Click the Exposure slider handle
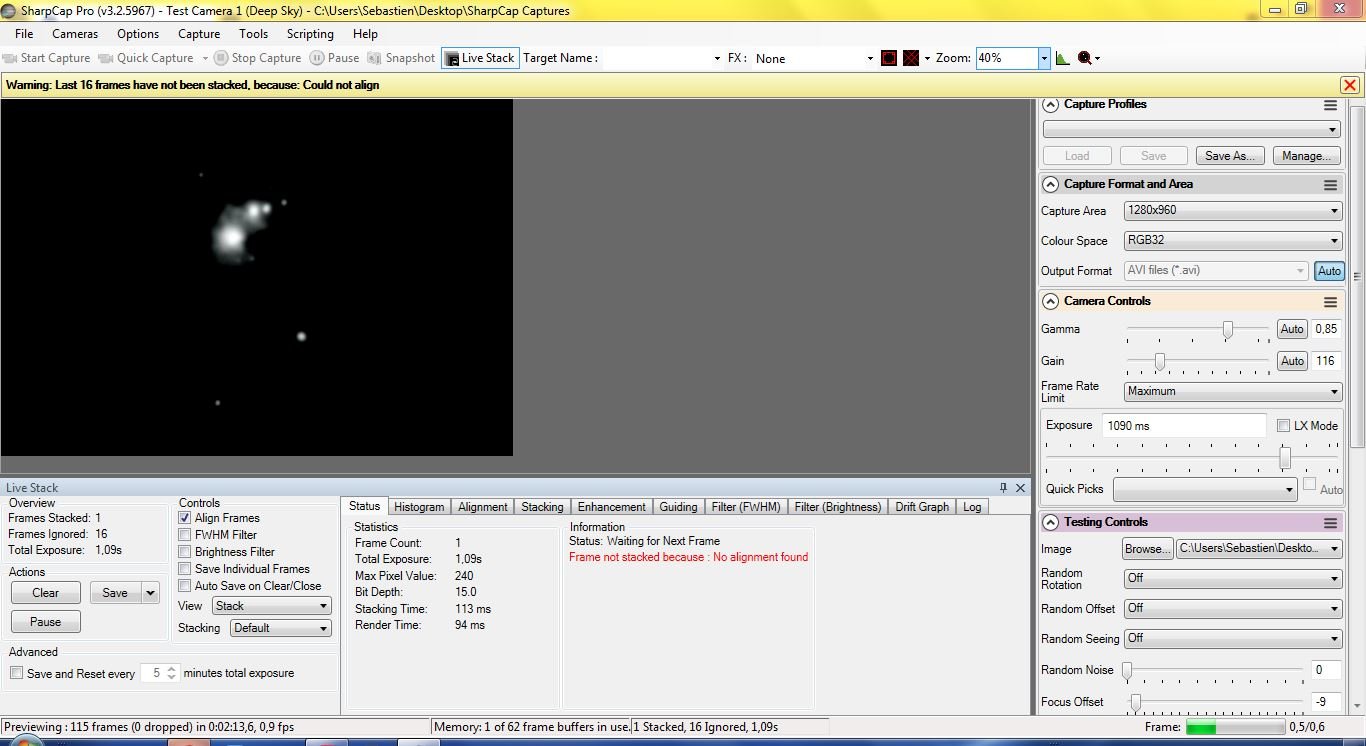Image resolution: width=1366 pixels, height=746 pixels. pyautogui.click(x=1285, y=458)
